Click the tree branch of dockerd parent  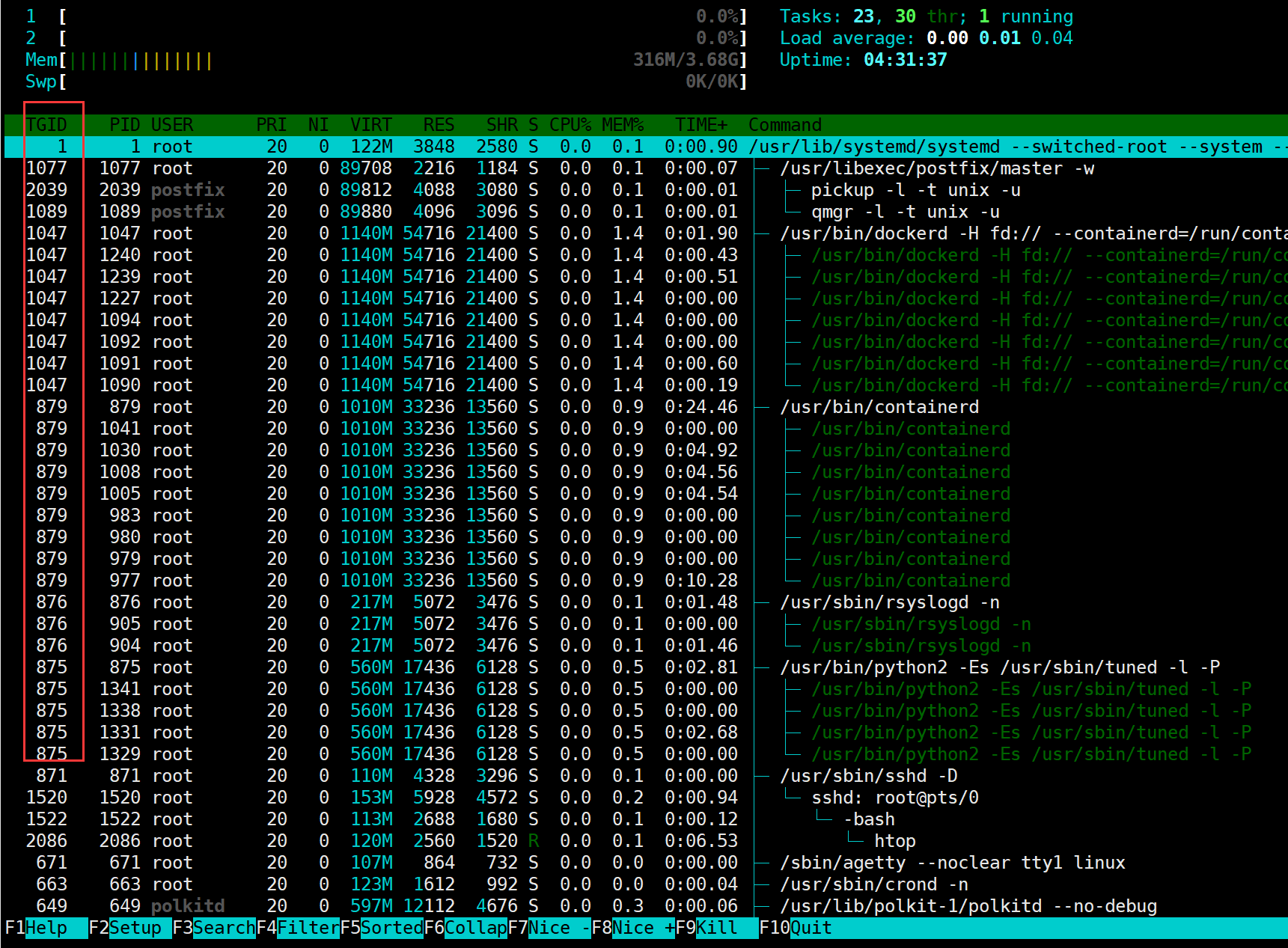(x=763, y=233)
